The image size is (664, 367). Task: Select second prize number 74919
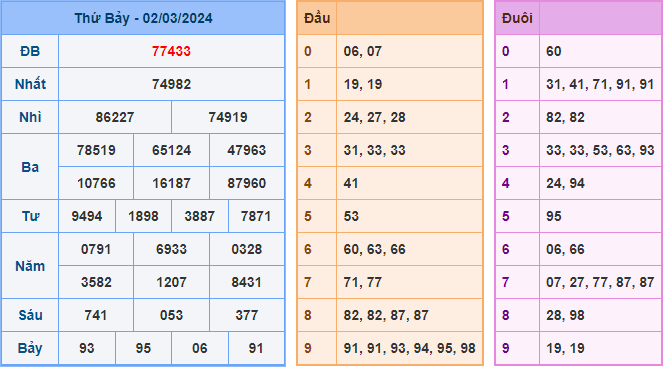pos(228,117)
